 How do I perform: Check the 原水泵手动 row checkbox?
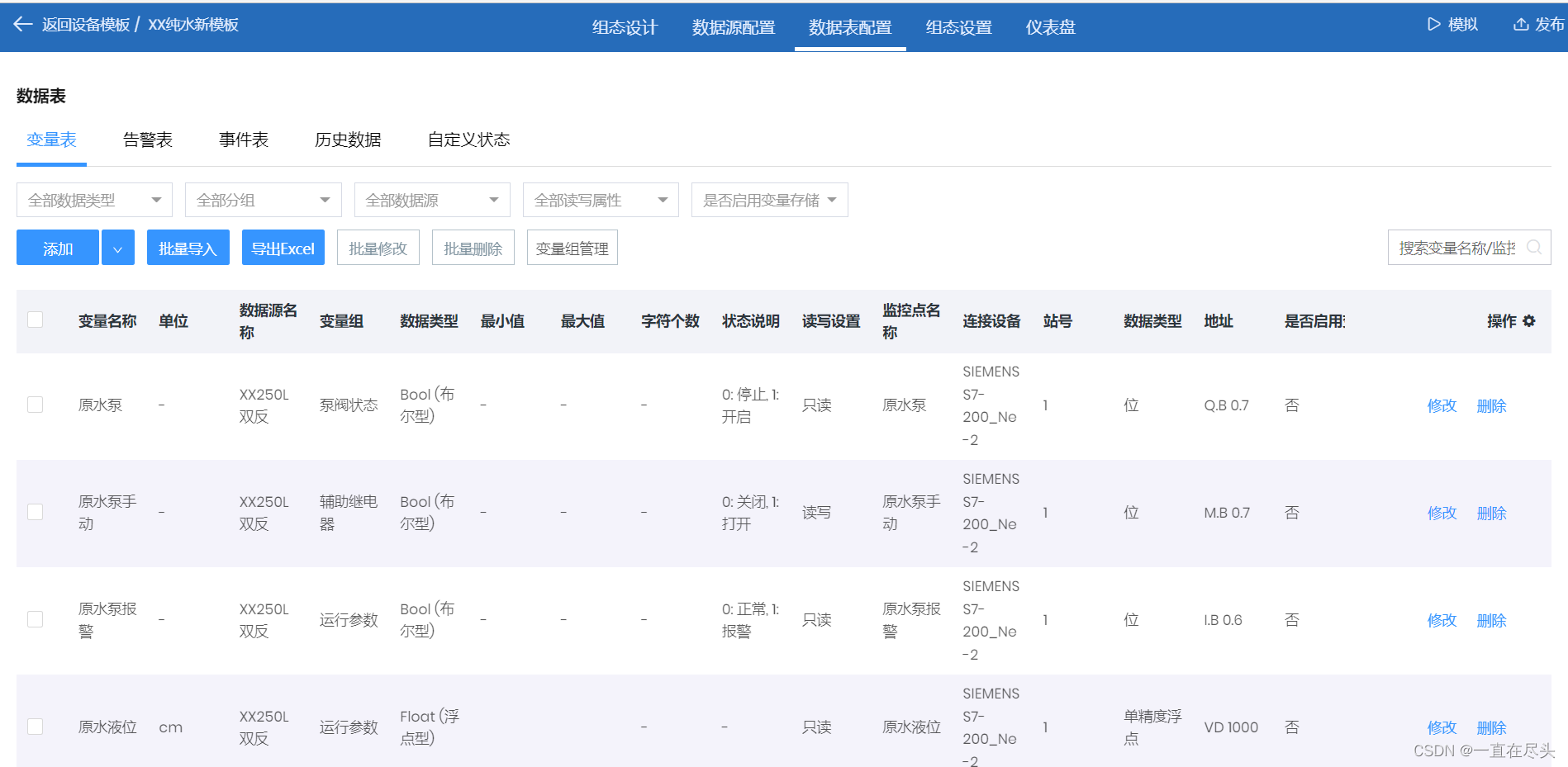(35, 512)
